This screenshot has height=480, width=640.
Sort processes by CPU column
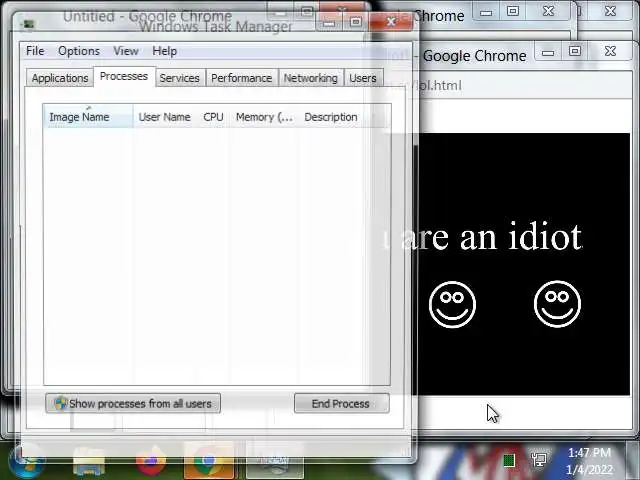(213, 117)
